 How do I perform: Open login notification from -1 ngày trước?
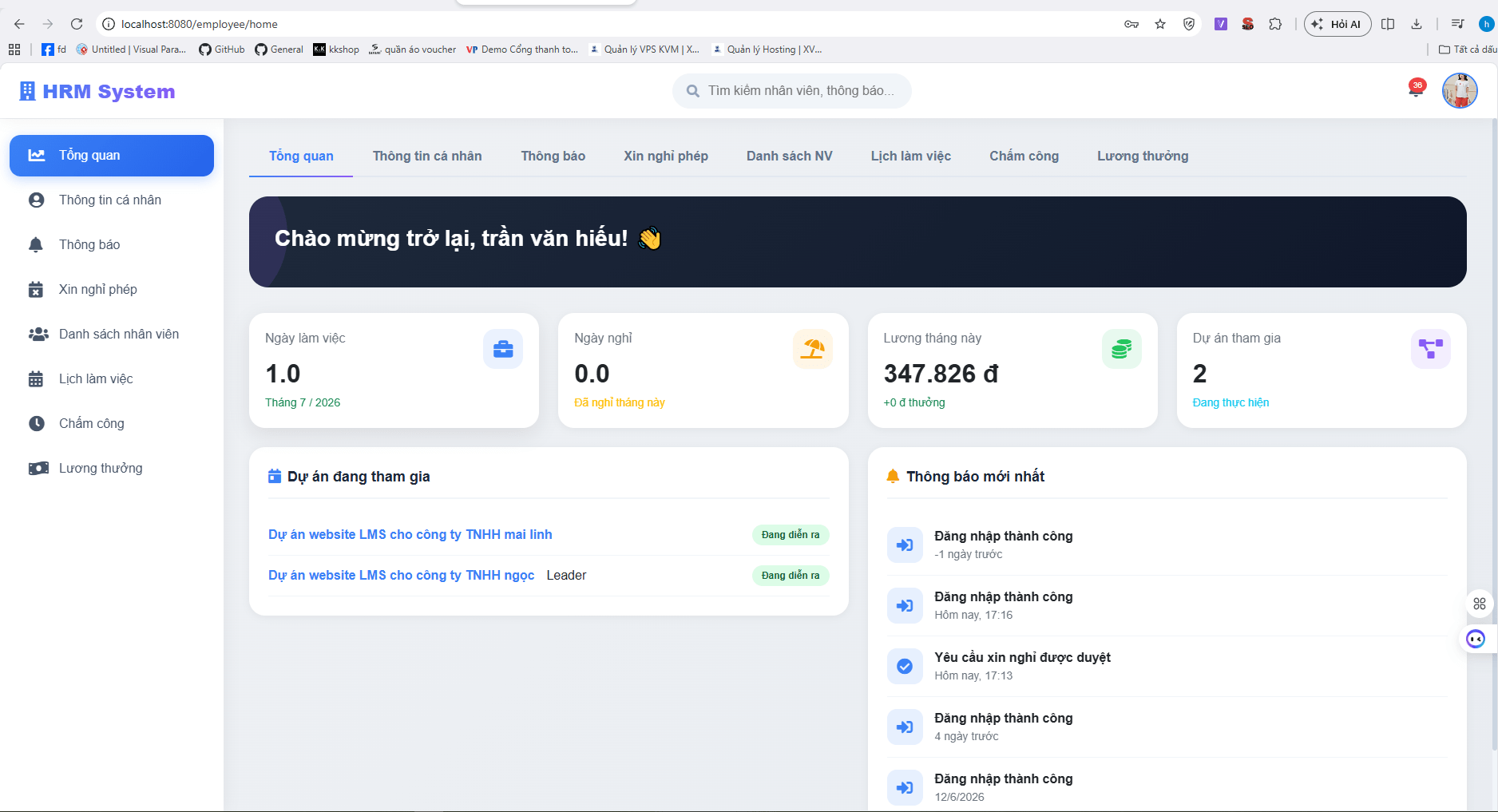point(1167,545)
